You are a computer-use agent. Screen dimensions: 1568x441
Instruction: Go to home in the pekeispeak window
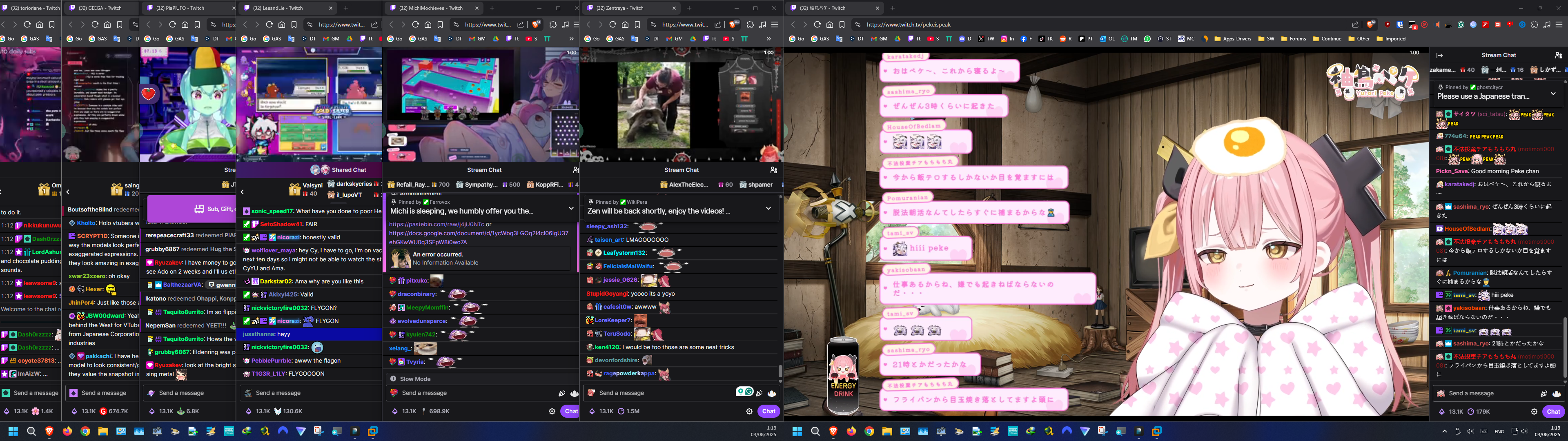click(830, 24)
